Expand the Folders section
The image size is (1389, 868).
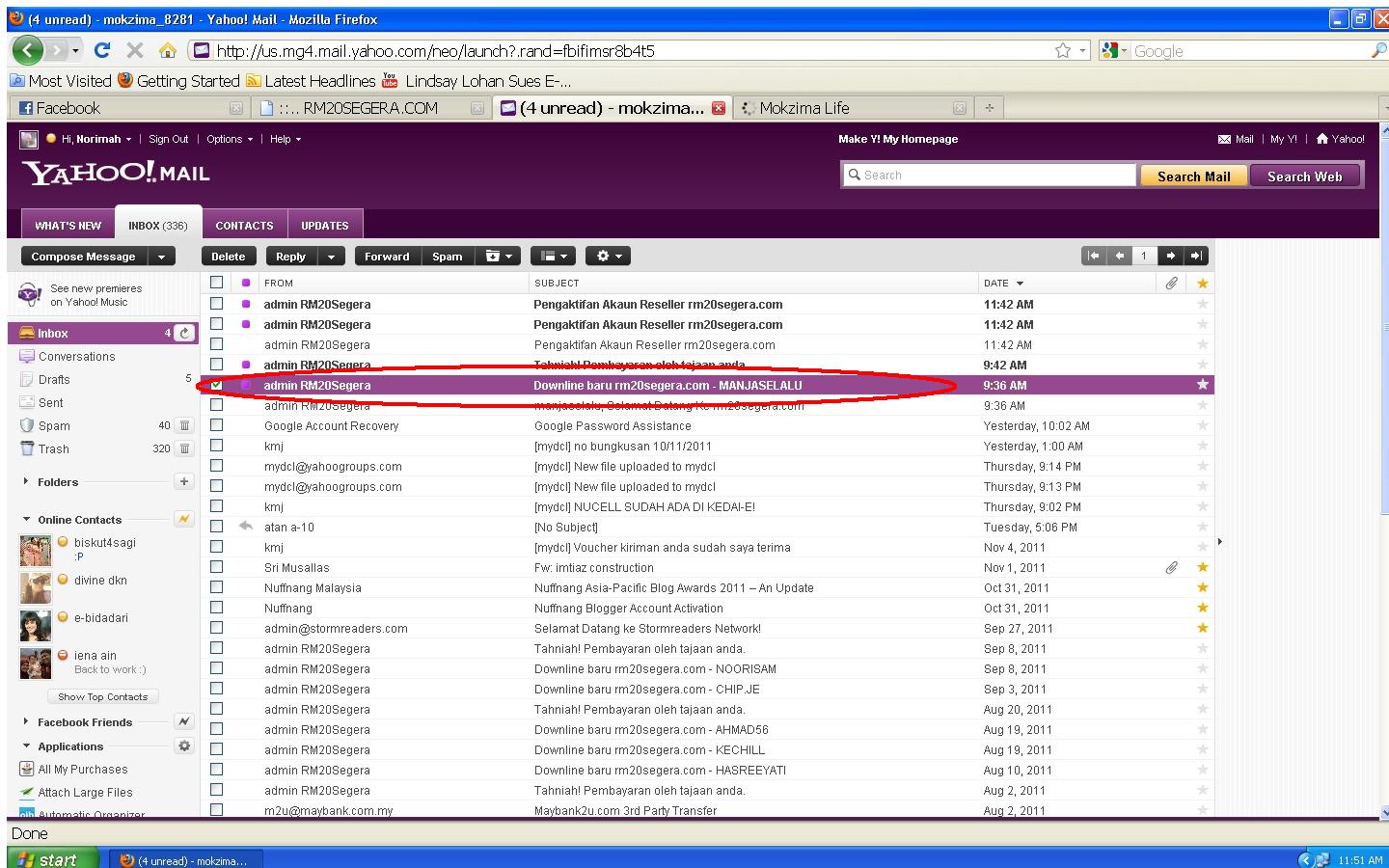[x=25, y=481]
